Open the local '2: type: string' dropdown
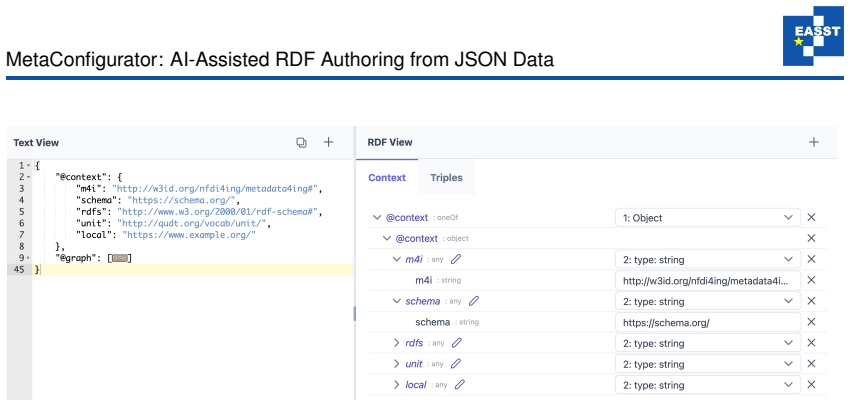 (708, 385)
